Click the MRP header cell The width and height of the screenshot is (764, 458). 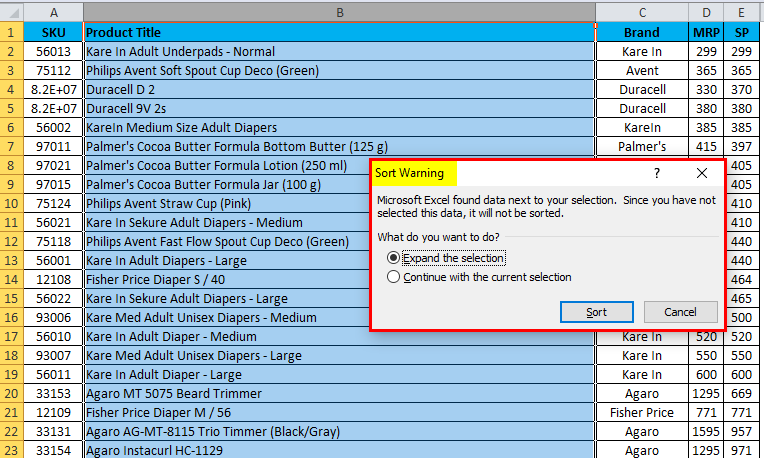[x=706, y=32]
